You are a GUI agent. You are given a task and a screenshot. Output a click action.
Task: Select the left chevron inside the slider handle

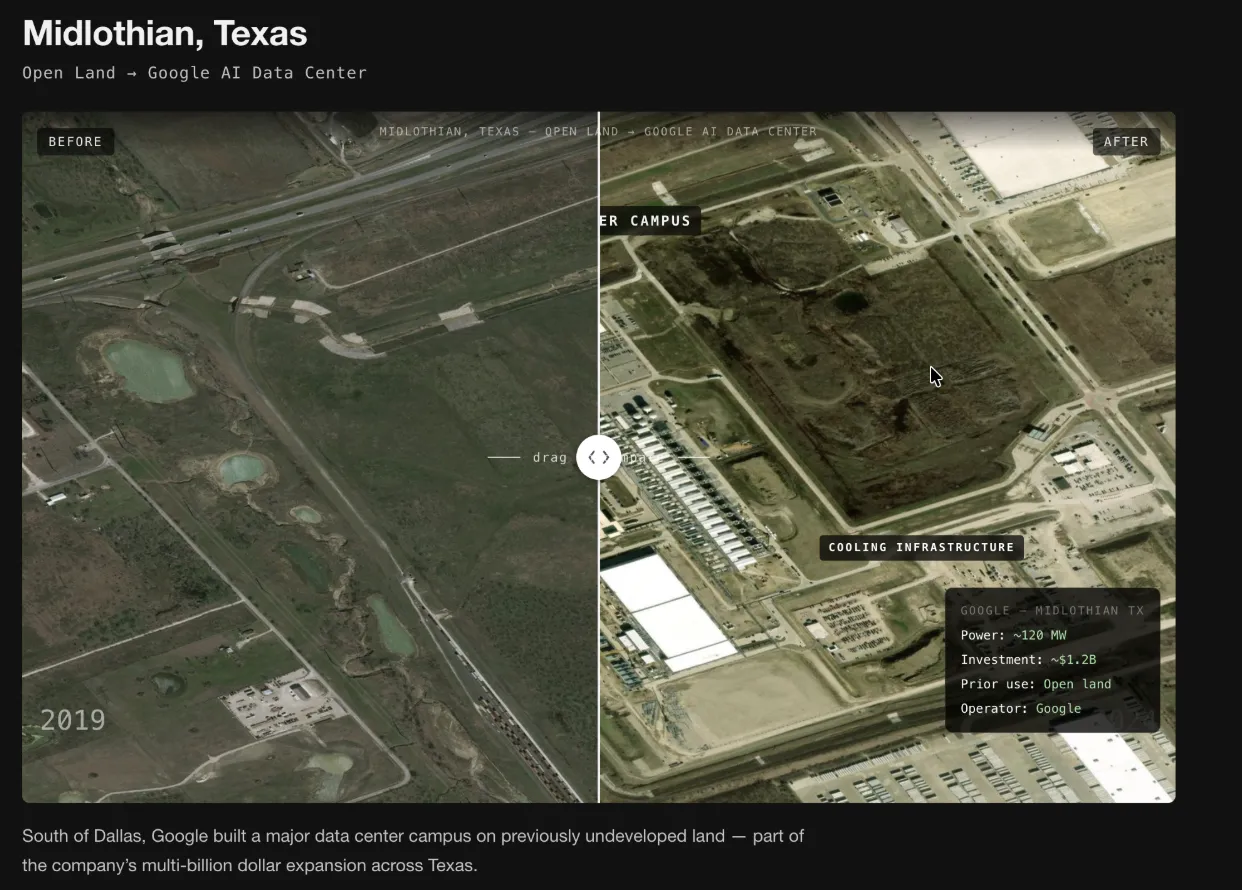[592, 457]
